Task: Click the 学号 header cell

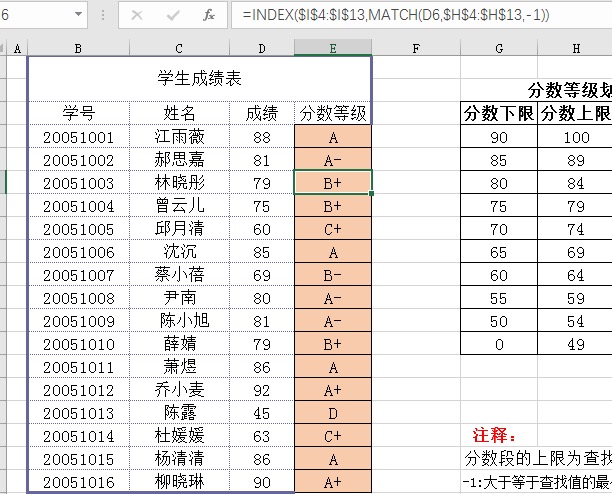Action: (79, 114)
